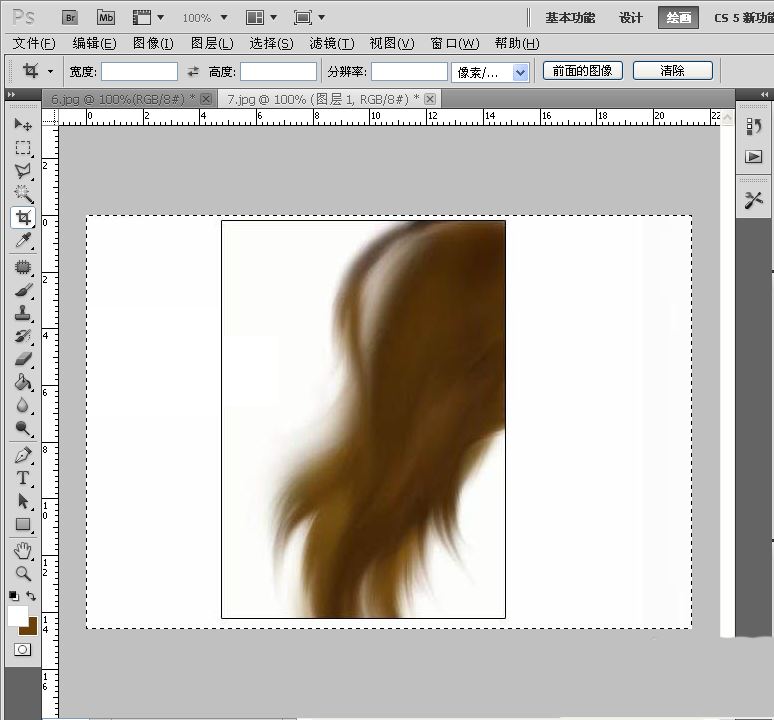This screenshot has height=720, width=774.
Task: Open the 100% zoom level dropdown
Action: click(x=223, y=18)
